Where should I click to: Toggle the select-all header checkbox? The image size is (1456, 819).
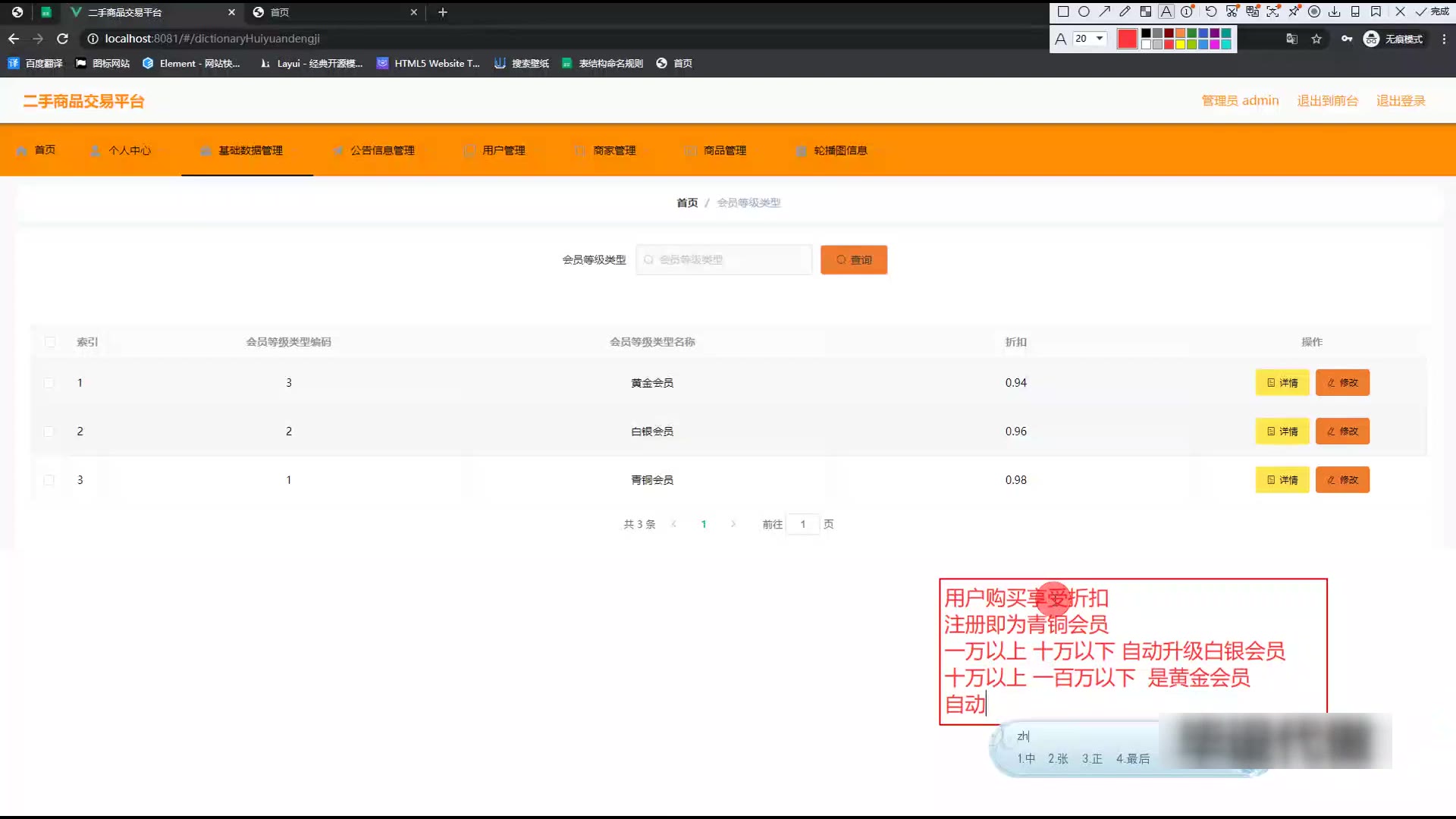pos(50,342)
